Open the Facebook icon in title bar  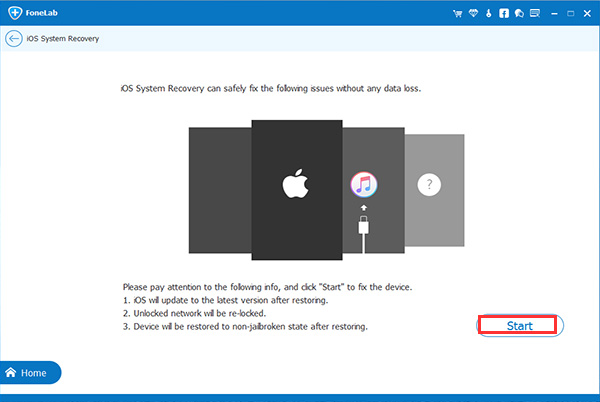(x=504, y=13)
